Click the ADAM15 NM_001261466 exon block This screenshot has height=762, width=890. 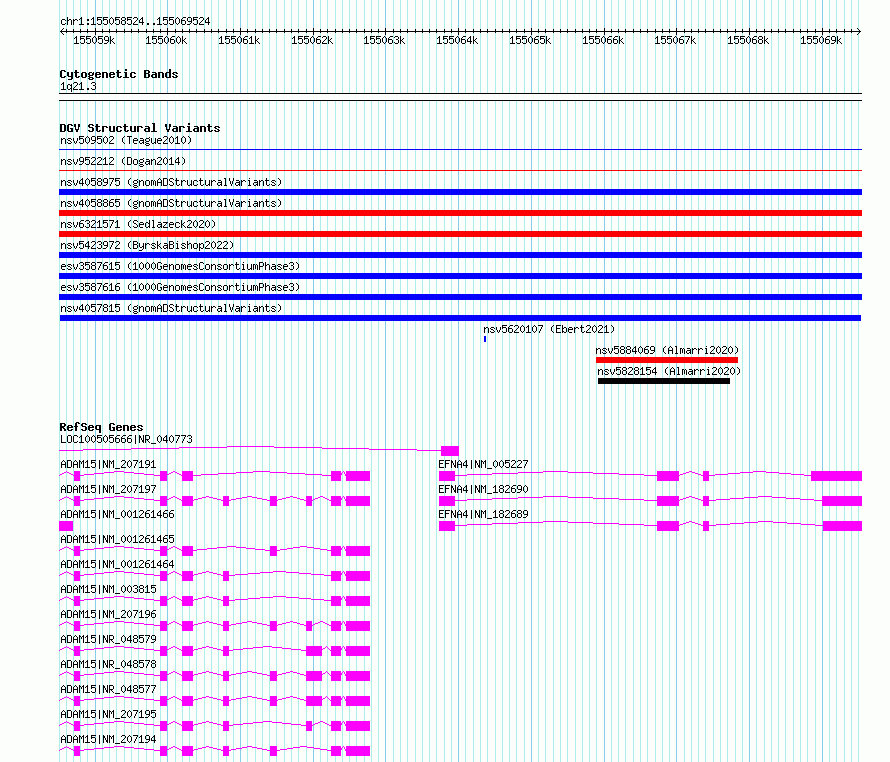pos(66,526)
